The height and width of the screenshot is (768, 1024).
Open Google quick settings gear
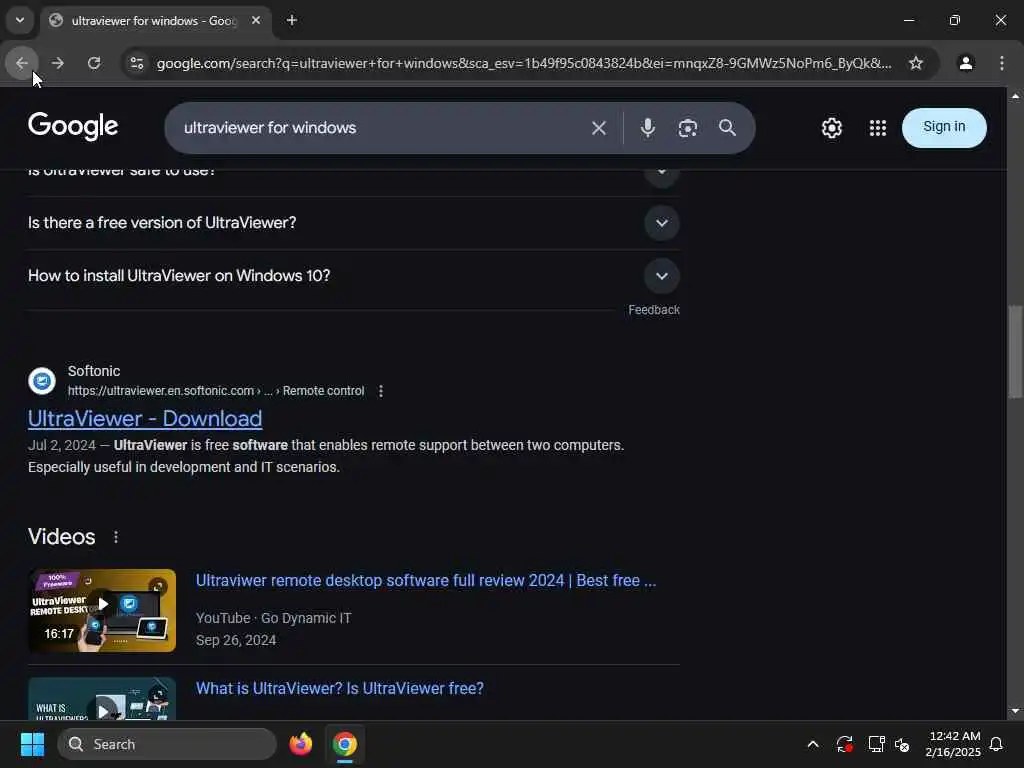click(831, 128)
